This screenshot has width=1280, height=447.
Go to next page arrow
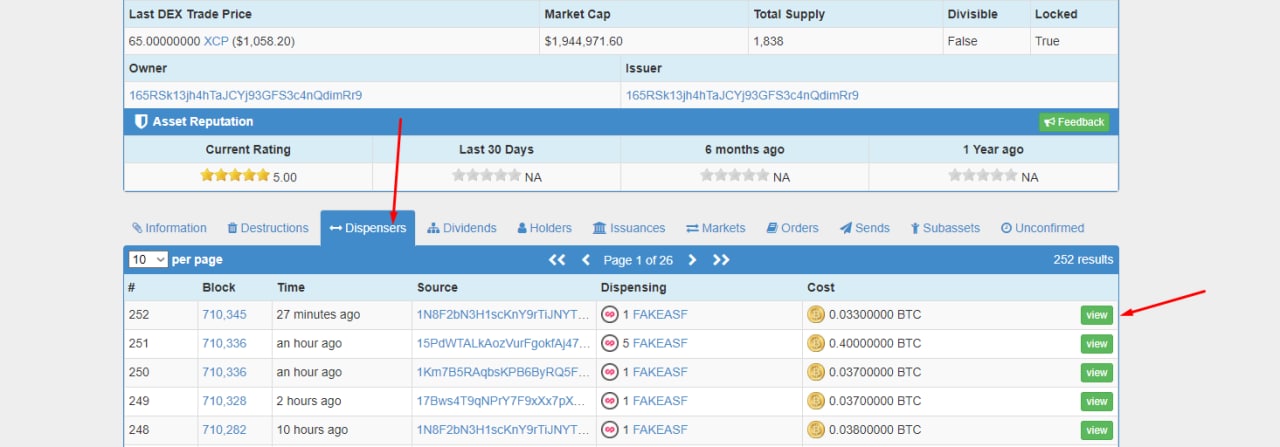click(x=691, y=260)
